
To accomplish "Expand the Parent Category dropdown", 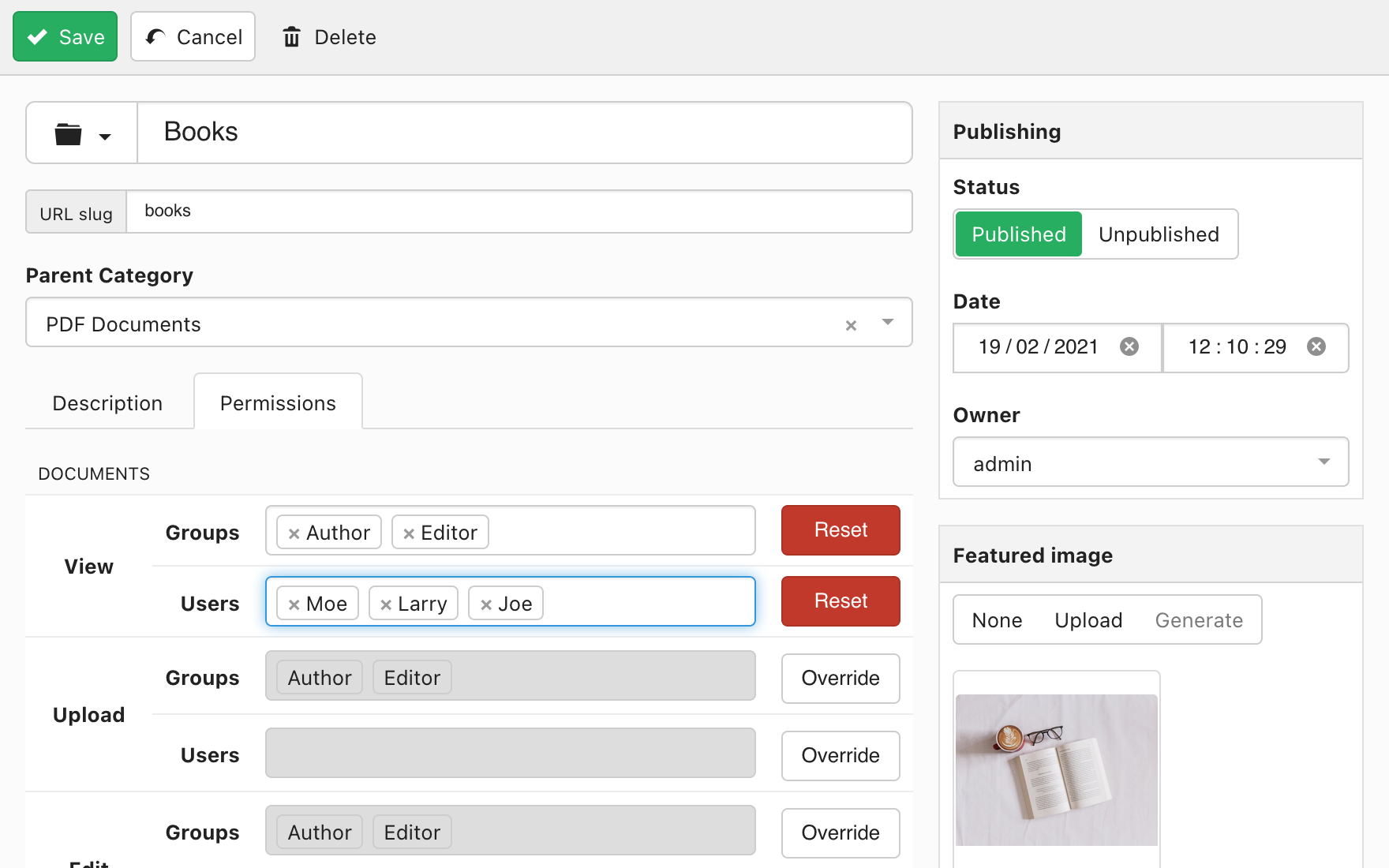I will pyautogui.click(x=888, y=322).
